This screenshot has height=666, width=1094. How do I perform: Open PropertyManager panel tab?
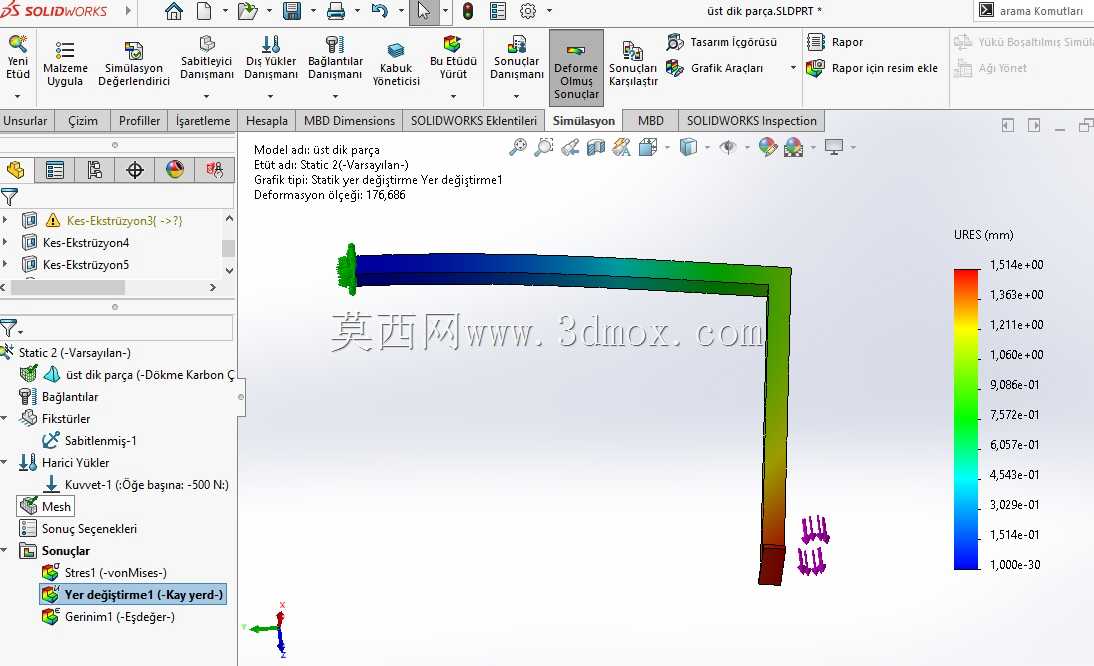(x=54, y=169)
